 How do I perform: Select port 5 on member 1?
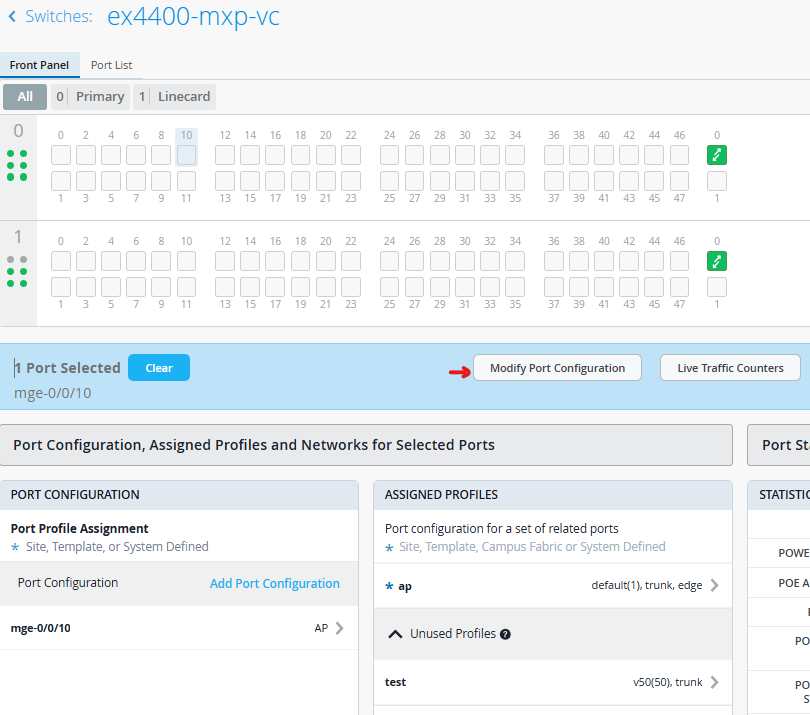pos(111,287)
